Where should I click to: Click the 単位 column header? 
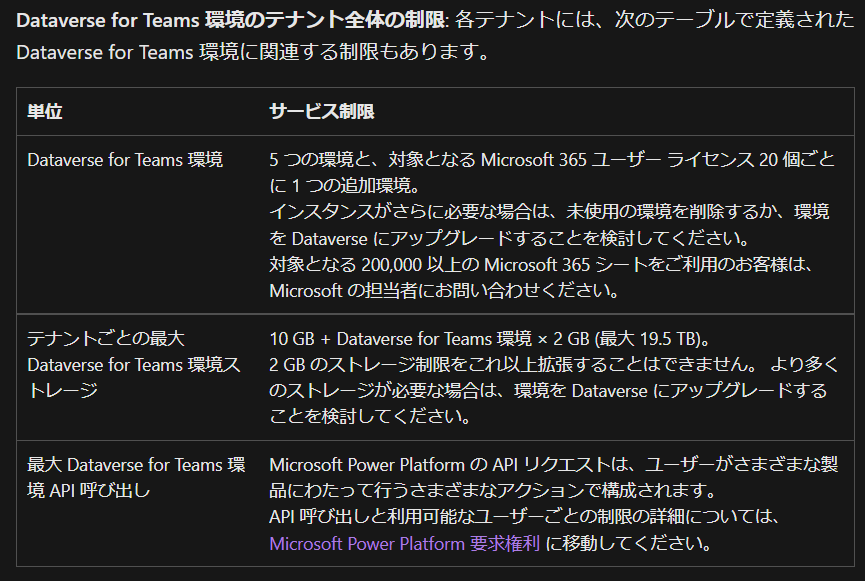pos(45,111)
